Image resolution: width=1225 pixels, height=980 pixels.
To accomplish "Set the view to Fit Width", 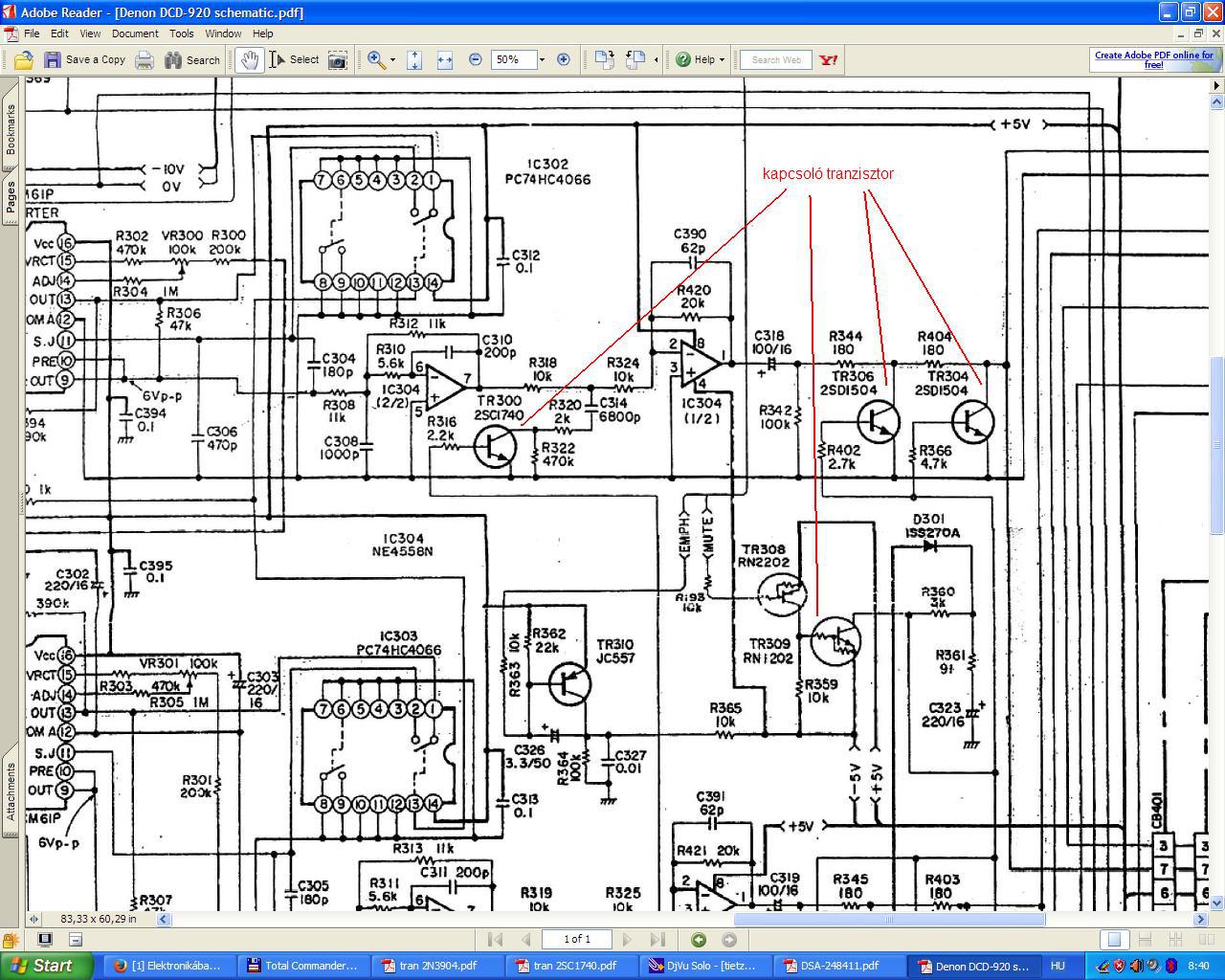I will click(444, 60).
